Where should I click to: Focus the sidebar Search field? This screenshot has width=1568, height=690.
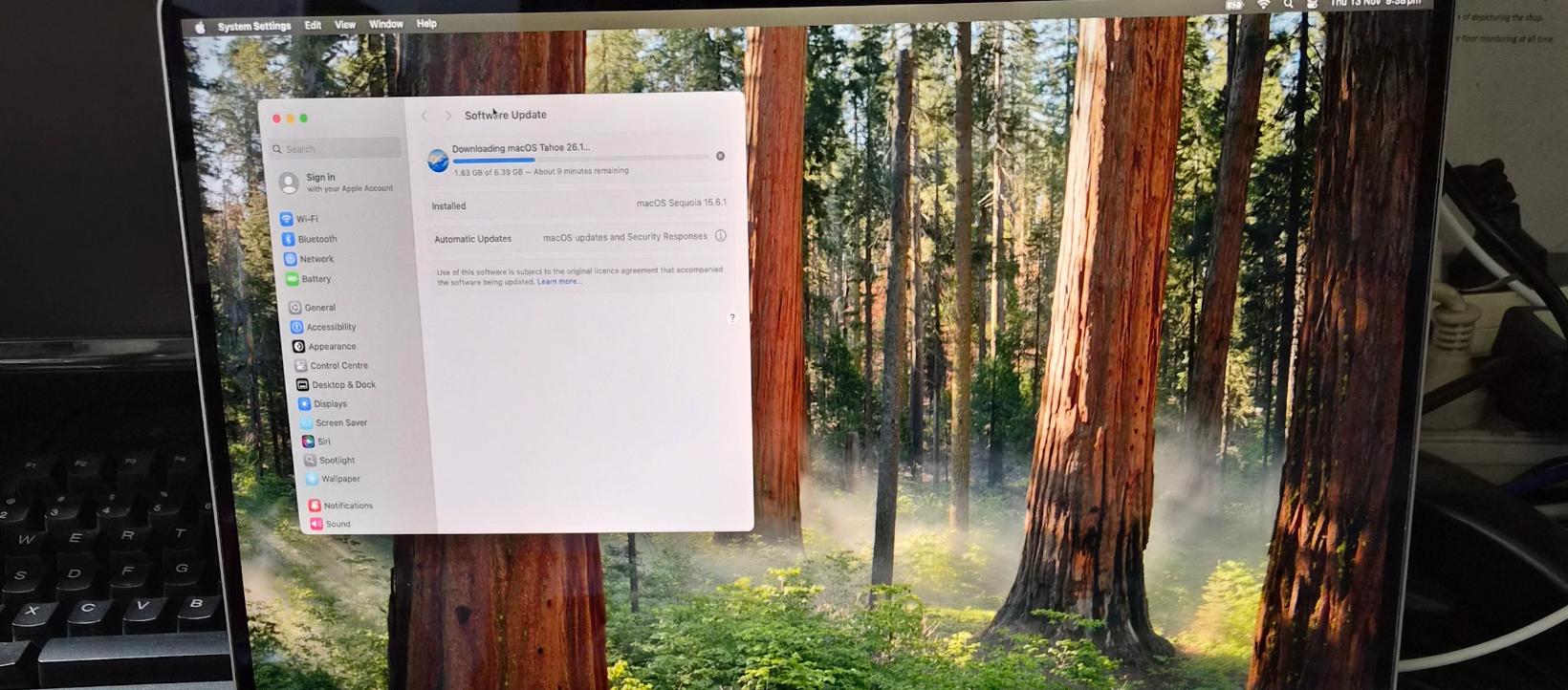pos(335,148)
